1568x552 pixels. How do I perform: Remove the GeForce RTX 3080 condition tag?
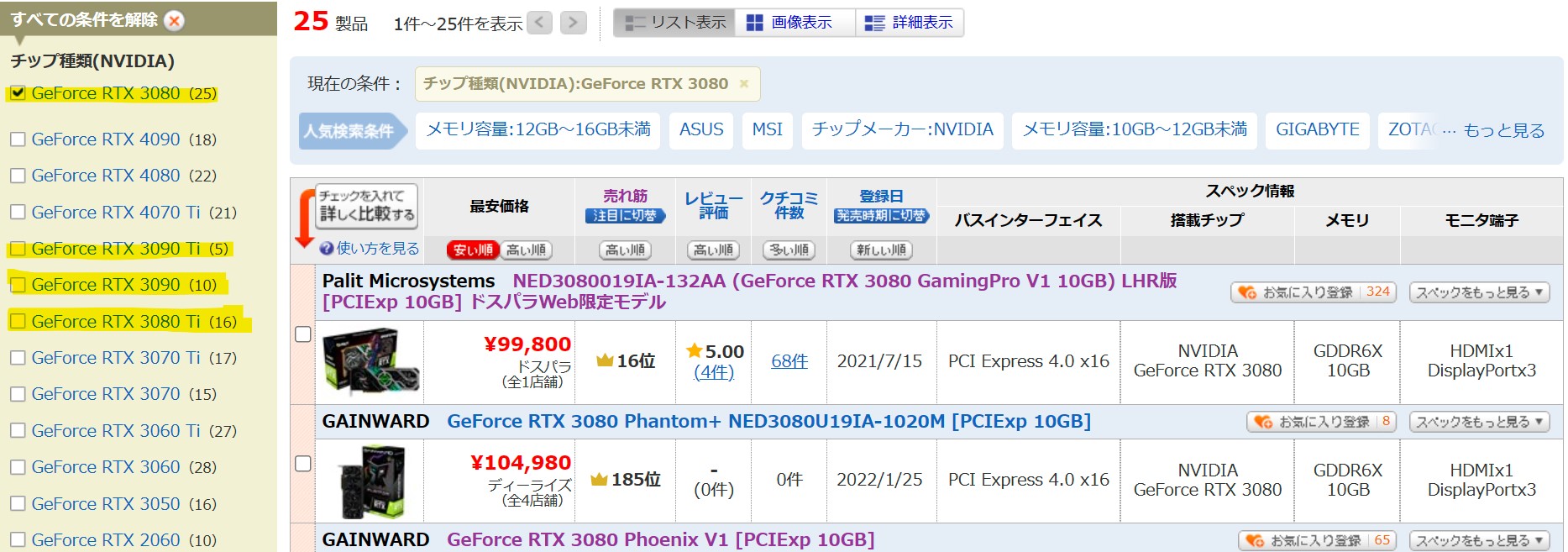[743, 84]
